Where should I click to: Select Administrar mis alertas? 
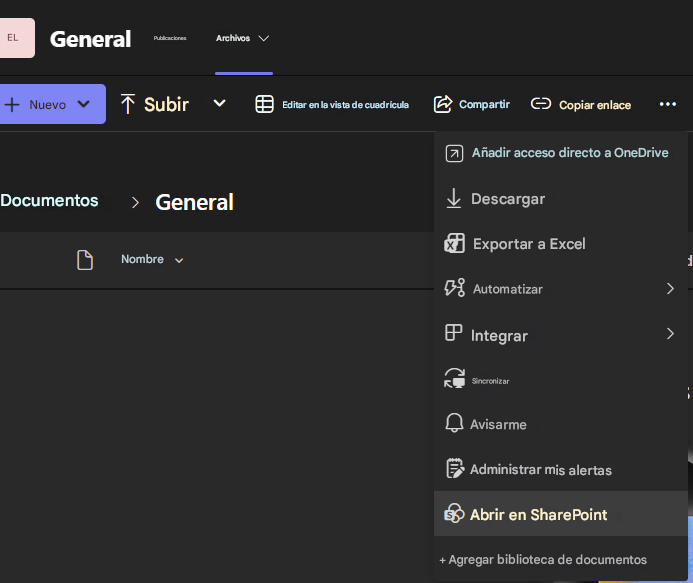click(560, 469)
